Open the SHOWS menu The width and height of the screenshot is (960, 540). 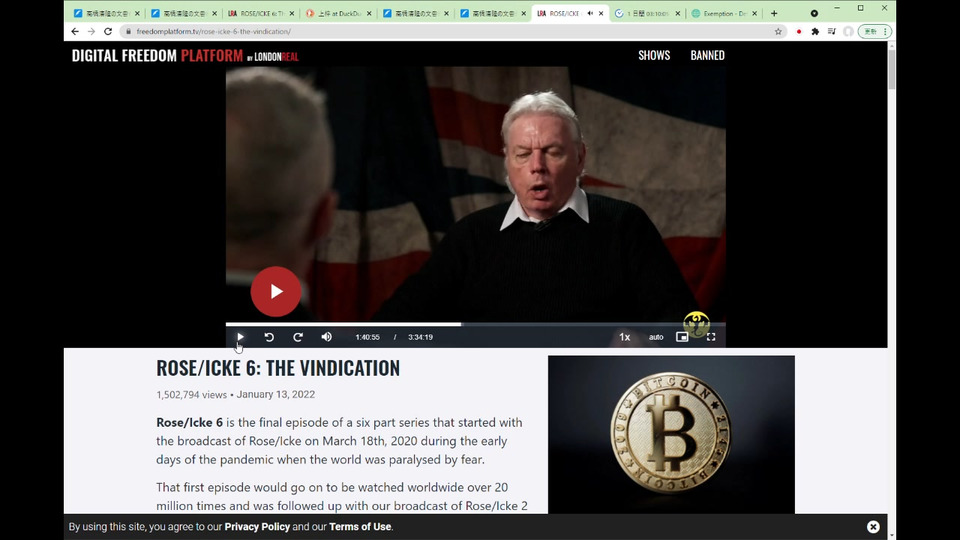(x=654, y=55)
